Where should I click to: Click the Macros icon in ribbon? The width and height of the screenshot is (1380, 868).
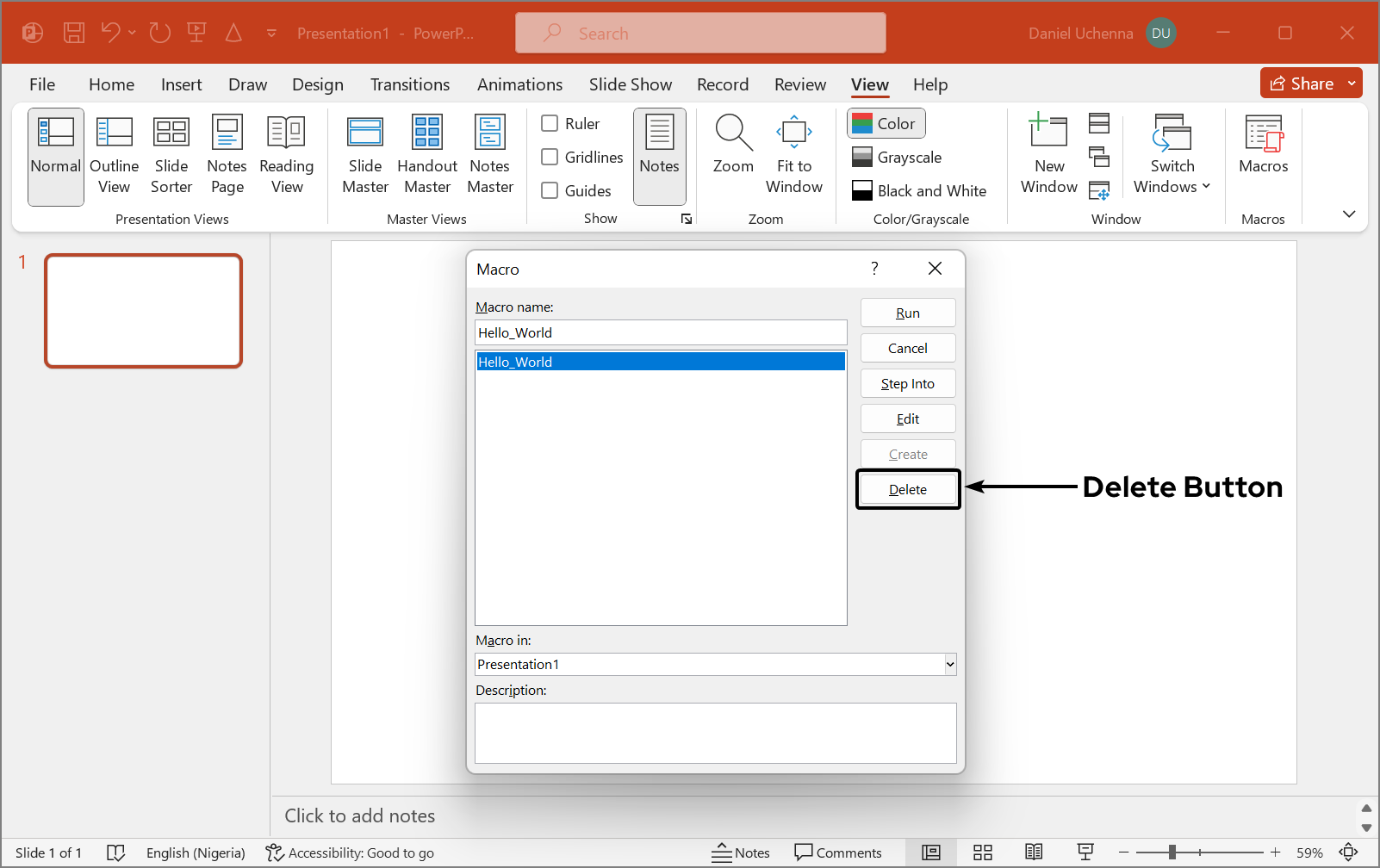click(1263, 146)
